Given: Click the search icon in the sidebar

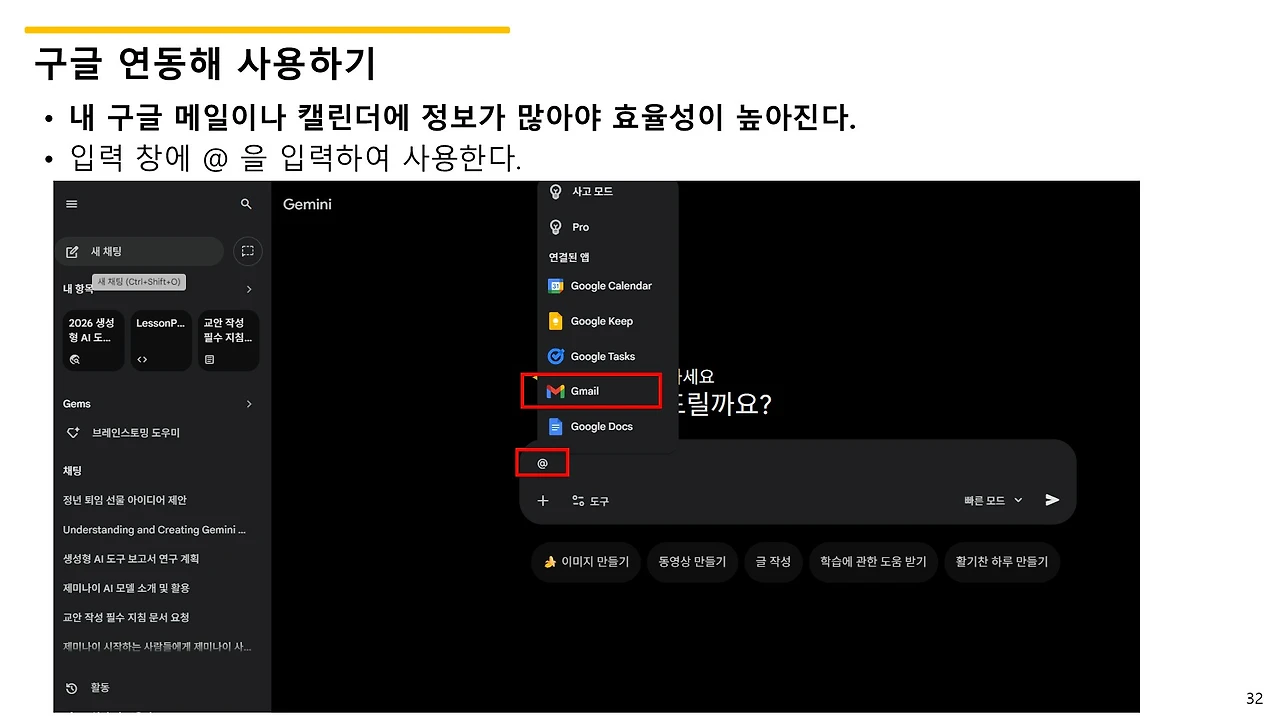Looking at the screenshot, I should pyautogui.click(x=245, y=203).
